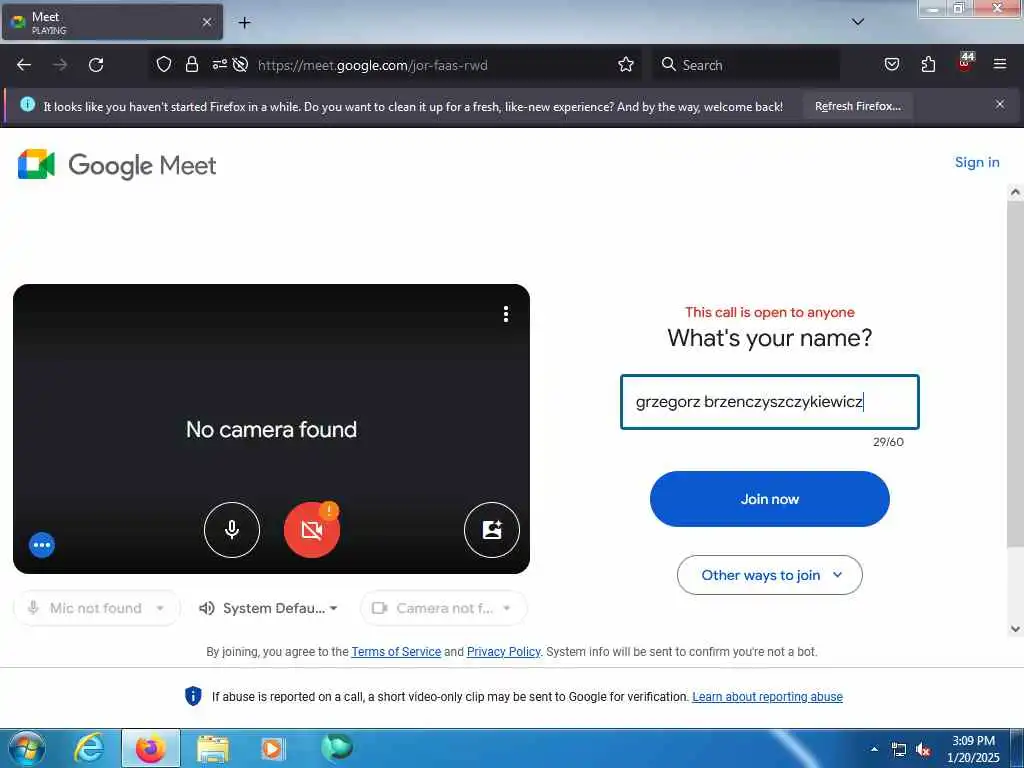Click the tracking protection shield icon

[164, 64]
